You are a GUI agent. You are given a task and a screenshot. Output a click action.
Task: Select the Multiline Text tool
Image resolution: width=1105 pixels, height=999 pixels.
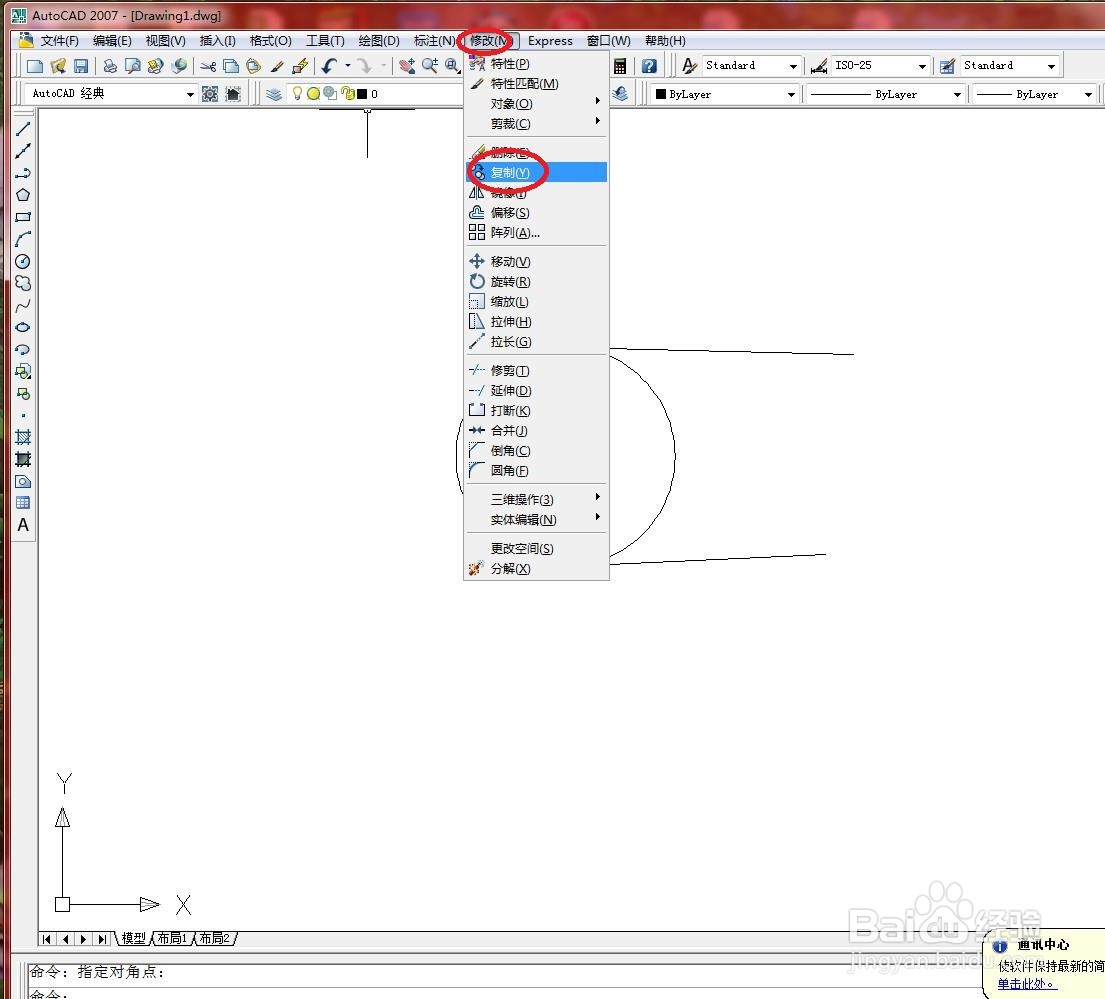pos(23,526)
